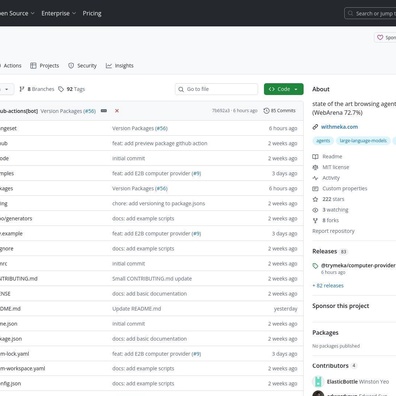Screen dimensions: 396x396
Task: Open the Releases heading link
Action: click(325, 251)
